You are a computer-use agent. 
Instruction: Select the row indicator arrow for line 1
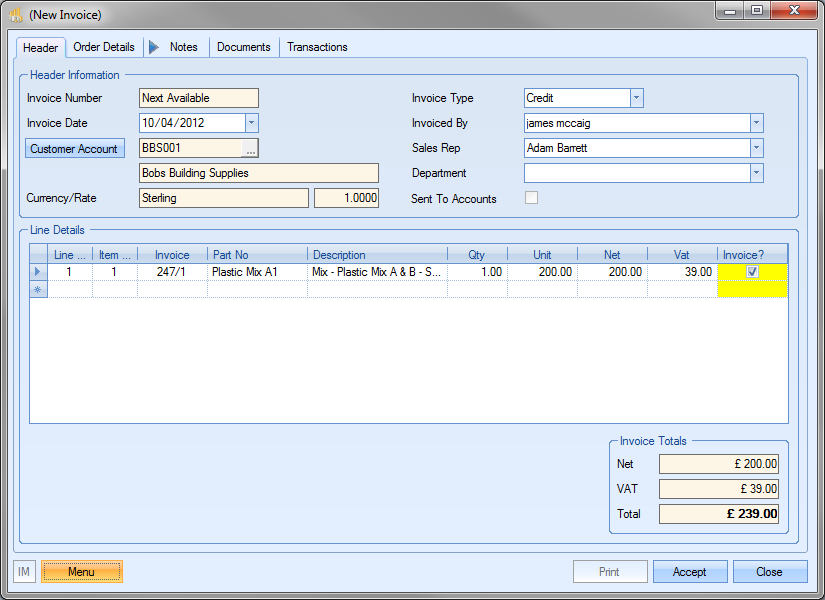39,272
